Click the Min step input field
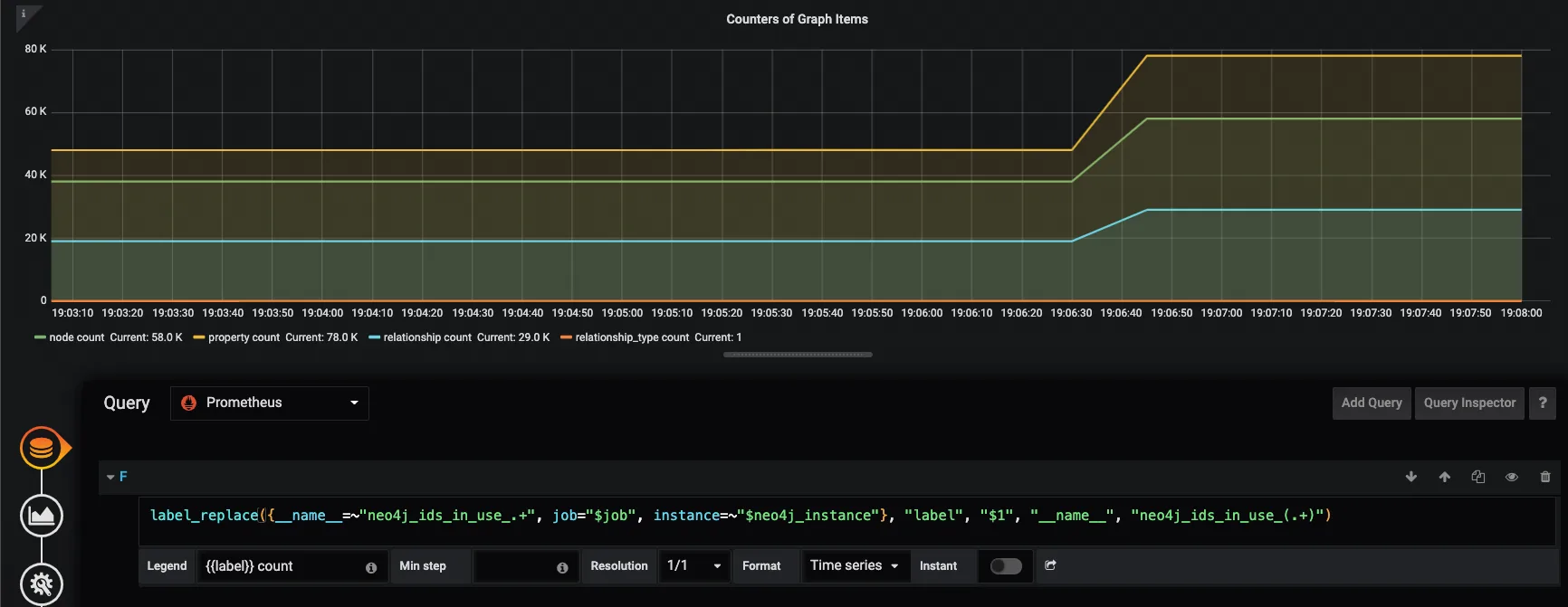This screenshot has height=607, width=1568. pyautogui.click(x=526, y=566)
